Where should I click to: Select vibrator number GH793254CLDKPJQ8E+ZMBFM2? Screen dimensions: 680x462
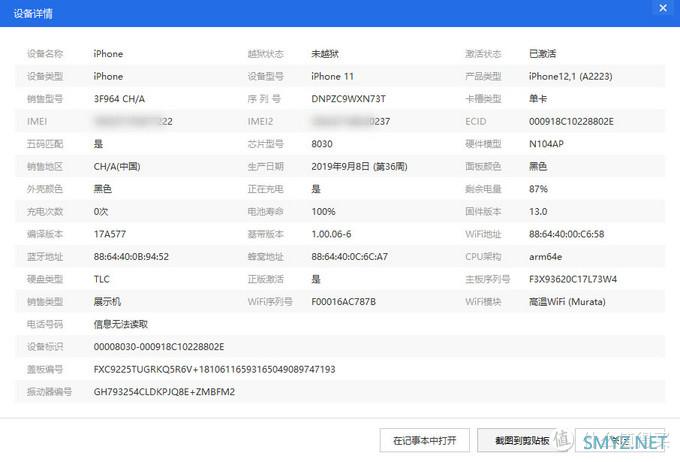[164, 392]
